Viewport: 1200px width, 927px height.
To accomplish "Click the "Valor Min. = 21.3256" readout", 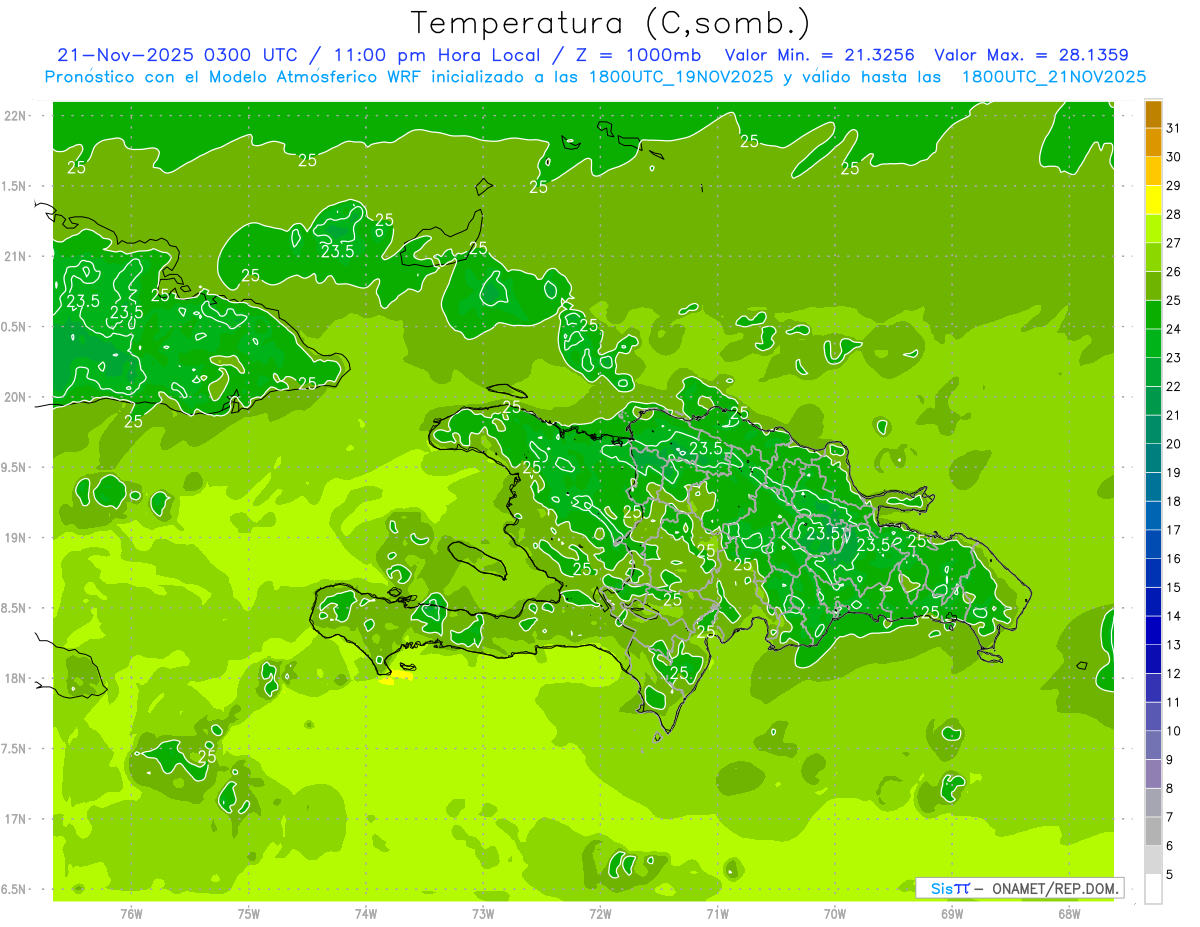I will coord(819,55).
